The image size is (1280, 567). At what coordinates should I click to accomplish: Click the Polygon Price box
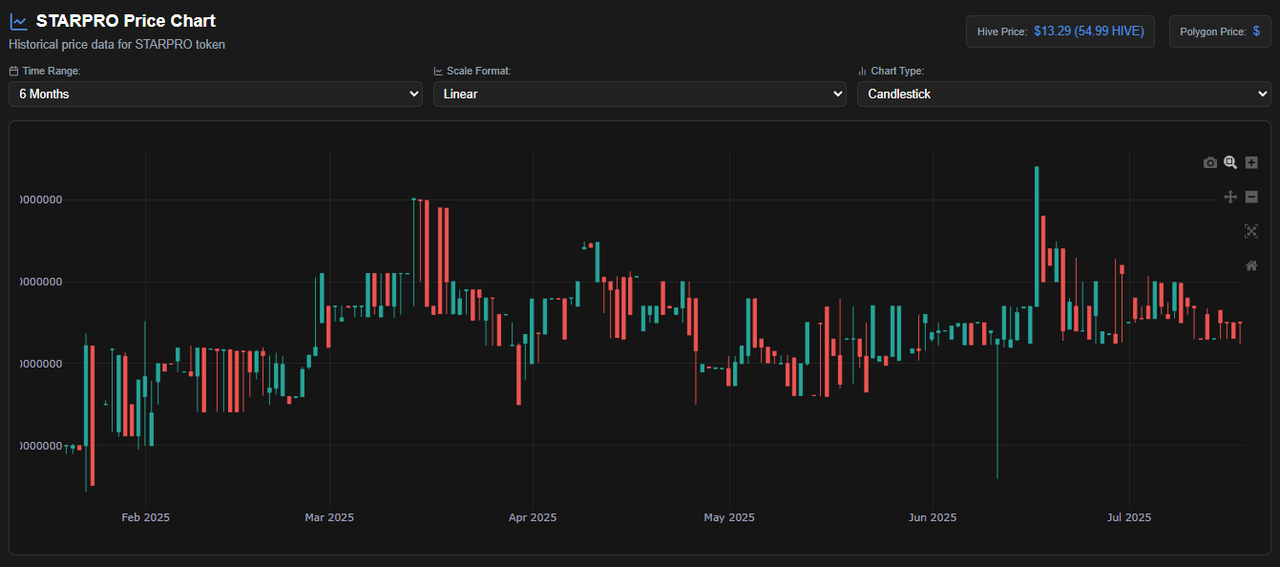[1219, 31]
